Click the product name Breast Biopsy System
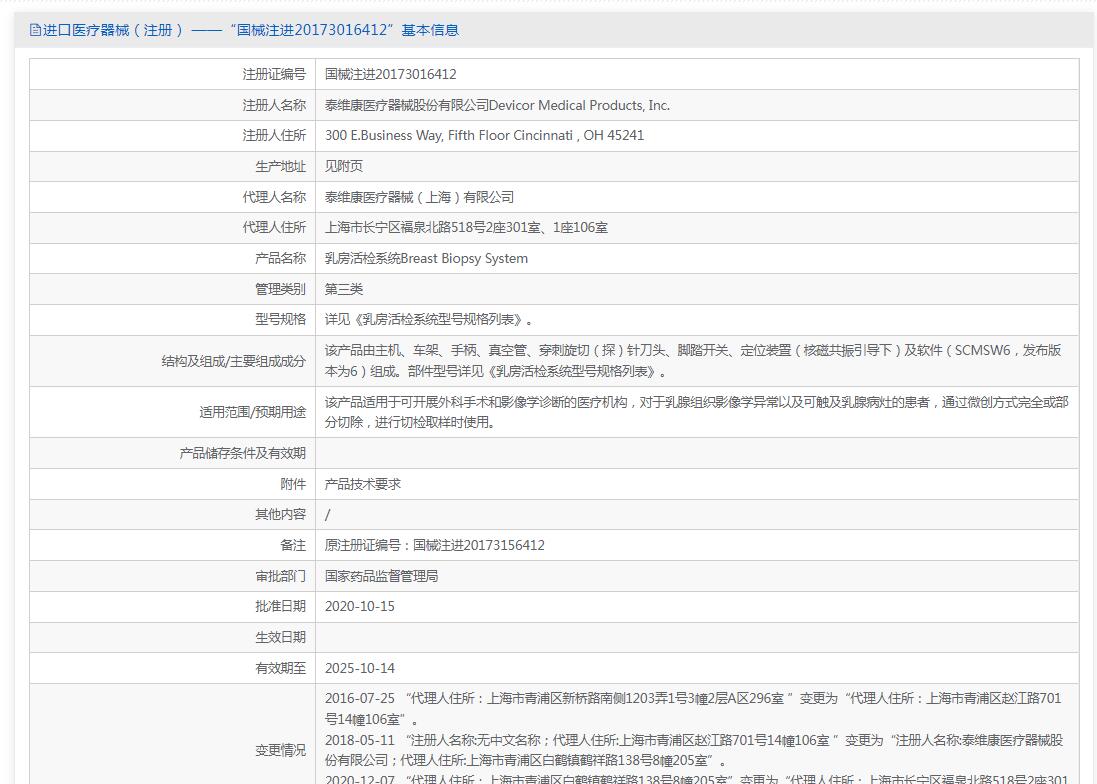 426,258
